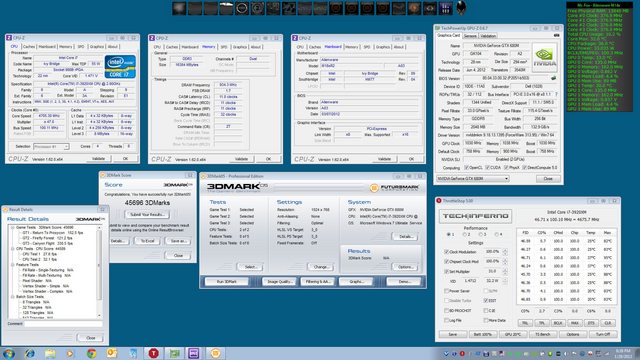
Task: Toggle Chipset Clock Mod checkbox
Action: [446, 261]
